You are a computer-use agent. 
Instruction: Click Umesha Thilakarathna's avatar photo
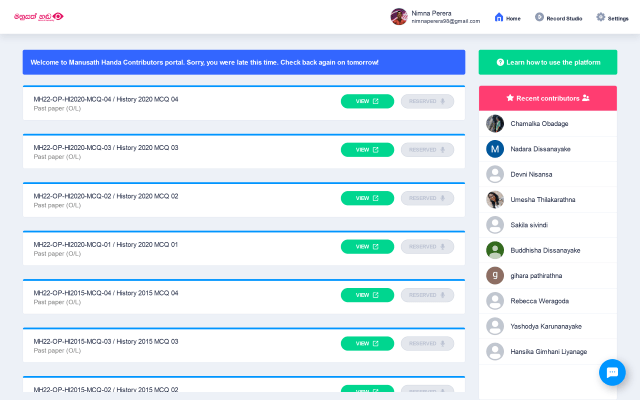495,199
